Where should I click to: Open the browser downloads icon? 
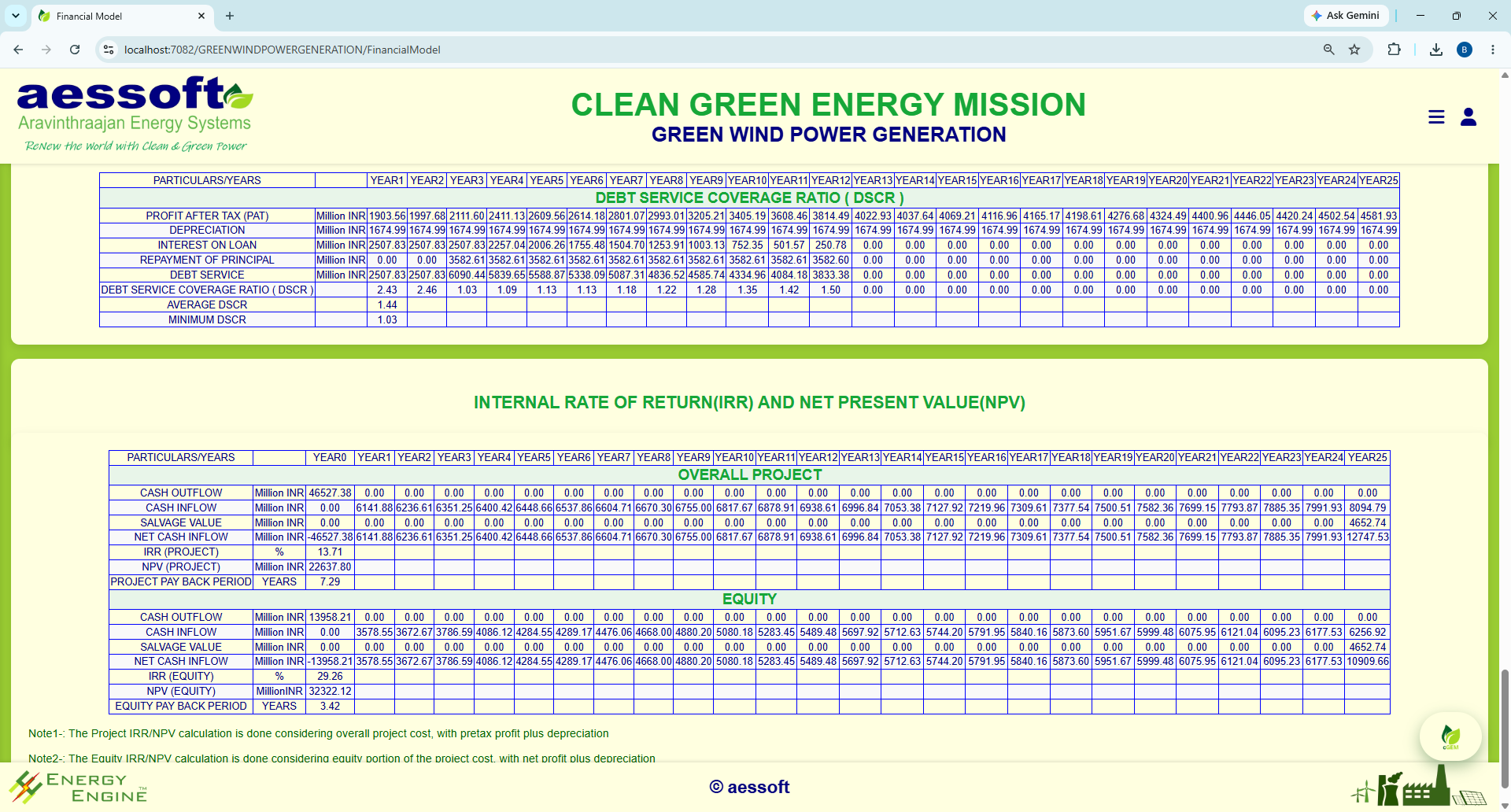(1436, 50)
